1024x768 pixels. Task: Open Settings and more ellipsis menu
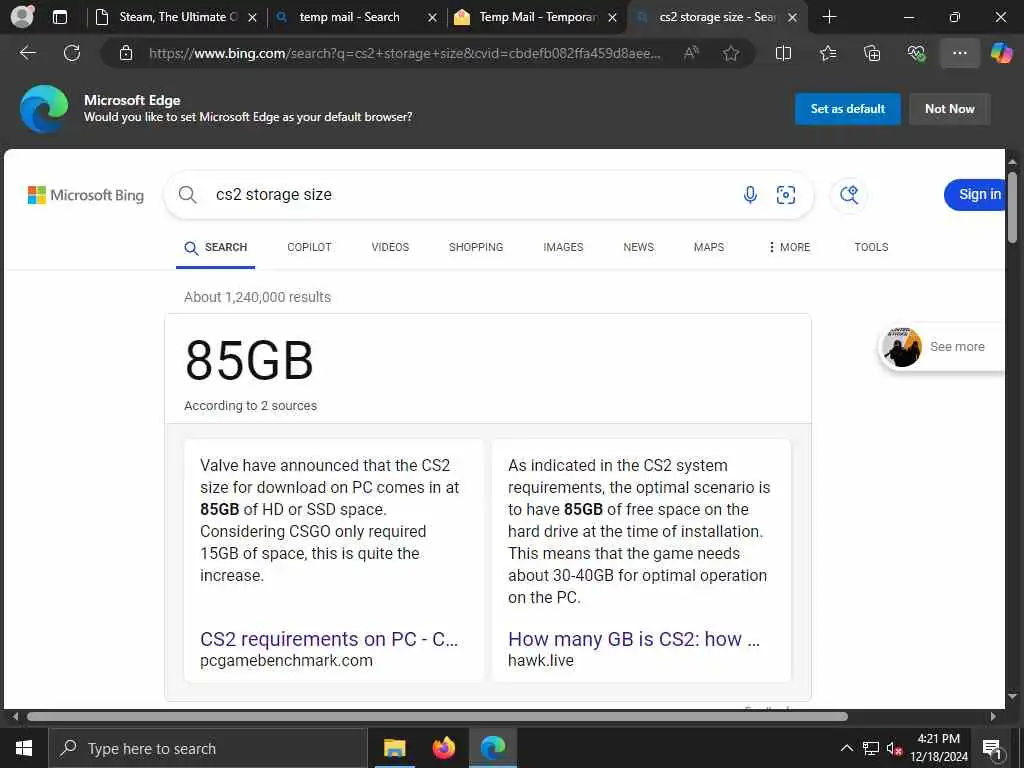point(959,53)
